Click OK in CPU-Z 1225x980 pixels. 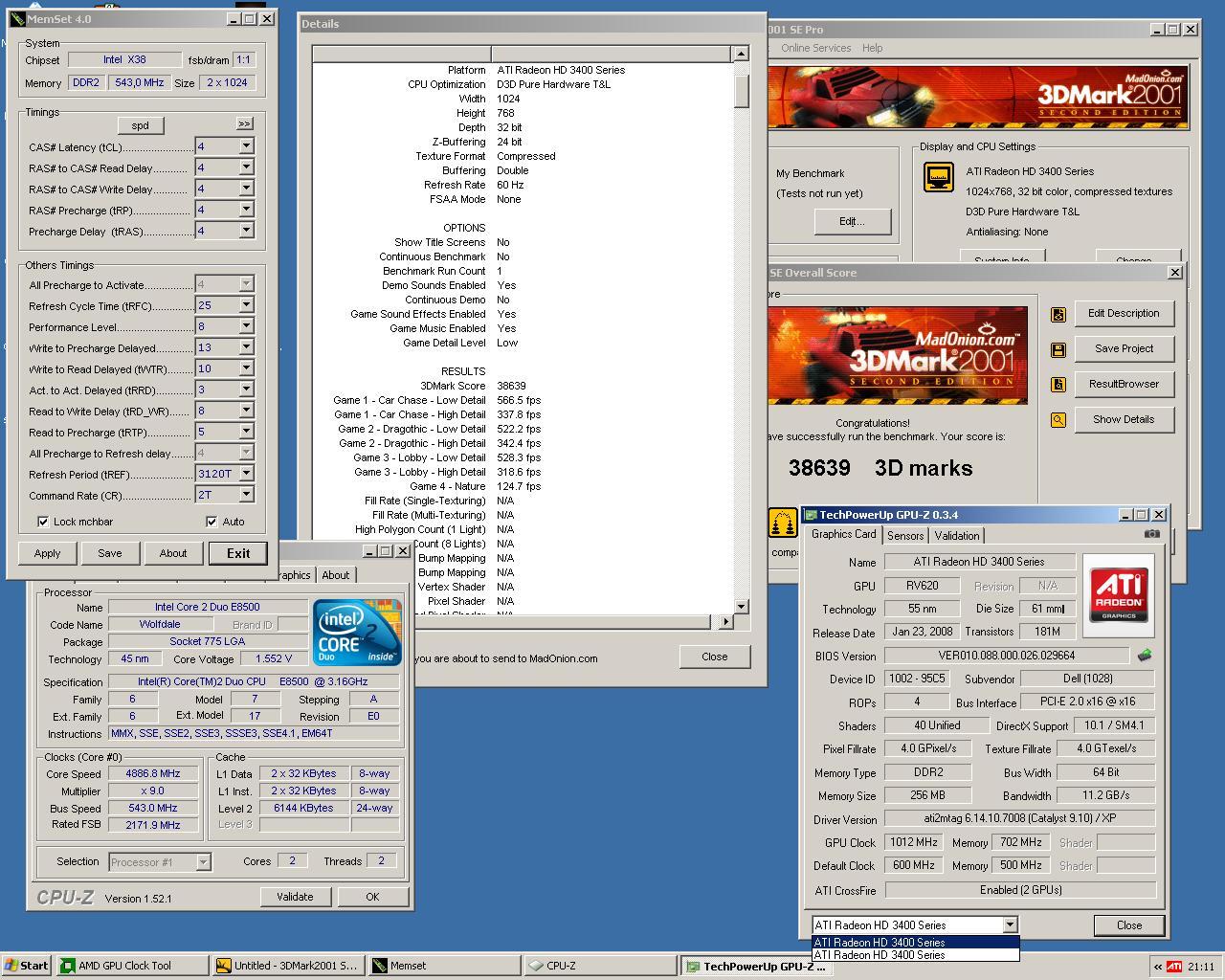coord(372,897)
